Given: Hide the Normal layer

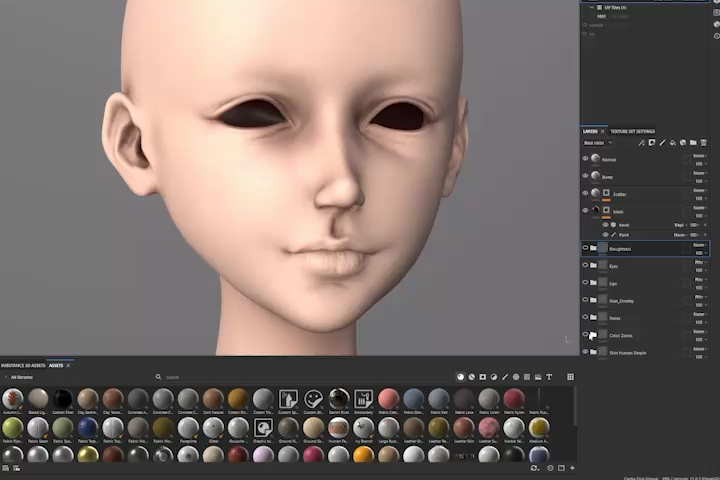Looking at the screenshot, I should pos(585,158).
